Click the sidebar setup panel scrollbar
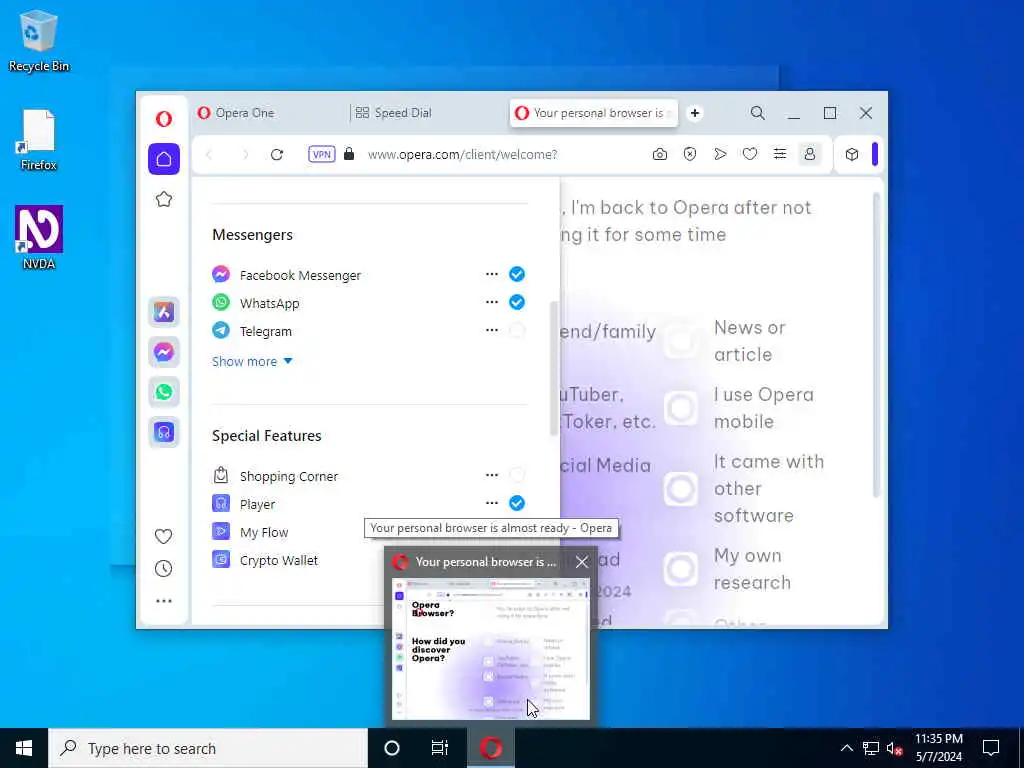The height and width of the screenshot is (768, 1024). tap(554, 369)
